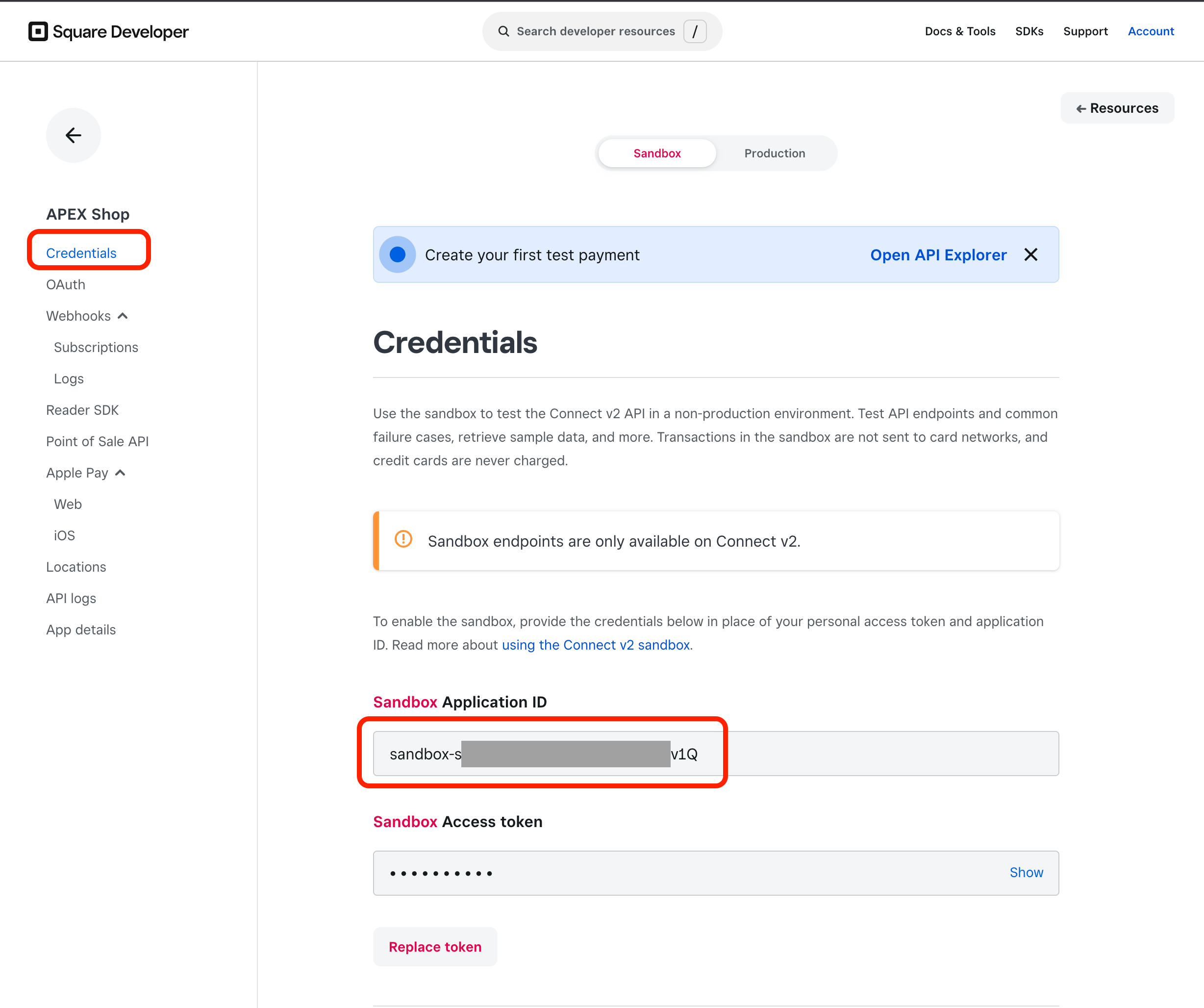The image size is (1204, 1008).
Task: Click the Square Developer logo
Action: (x=108, y=31)
